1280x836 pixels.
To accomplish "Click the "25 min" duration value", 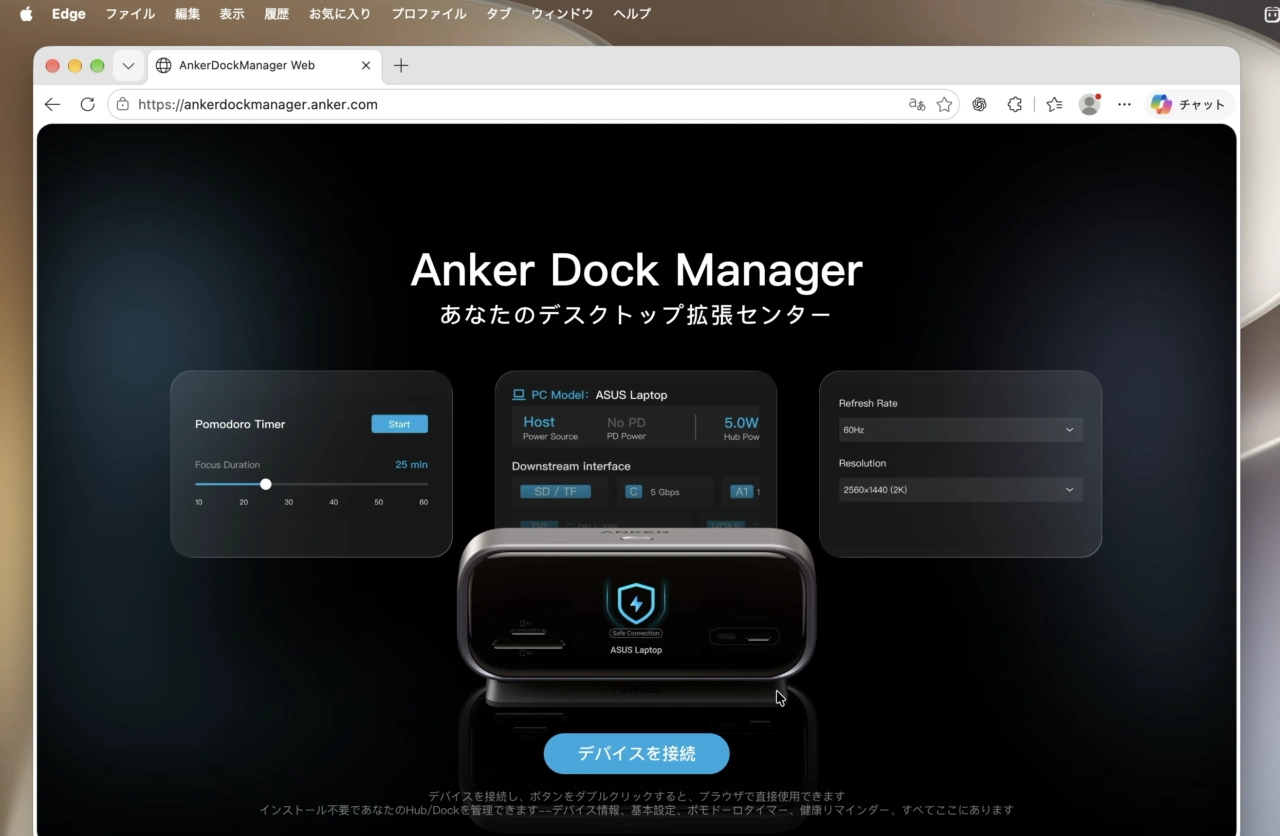I will point(411,465).
